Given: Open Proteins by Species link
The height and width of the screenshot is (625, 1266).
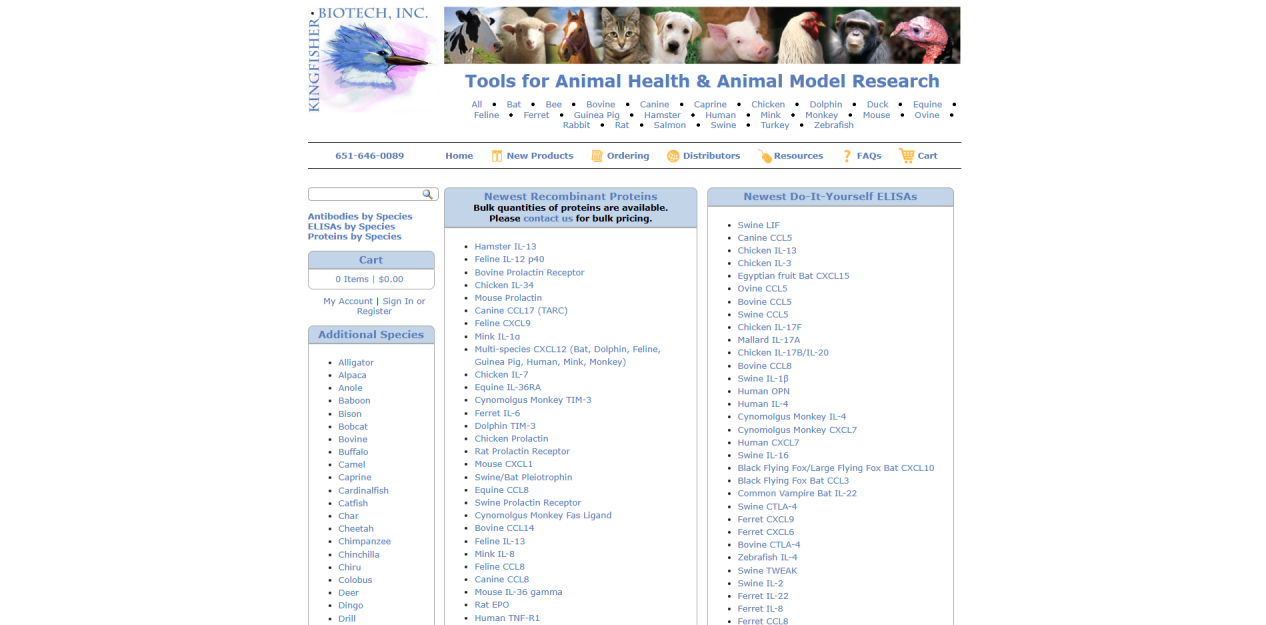Looking at the screenshot, I should tap(354, 237).
